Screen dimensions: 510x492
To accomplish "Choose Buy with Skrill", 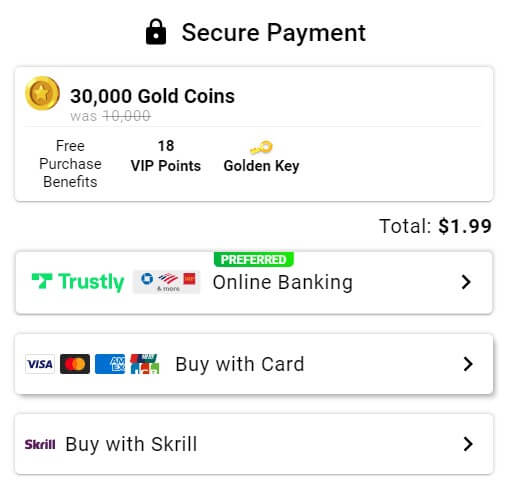I will pyautogui.click(x=254, y=444).
